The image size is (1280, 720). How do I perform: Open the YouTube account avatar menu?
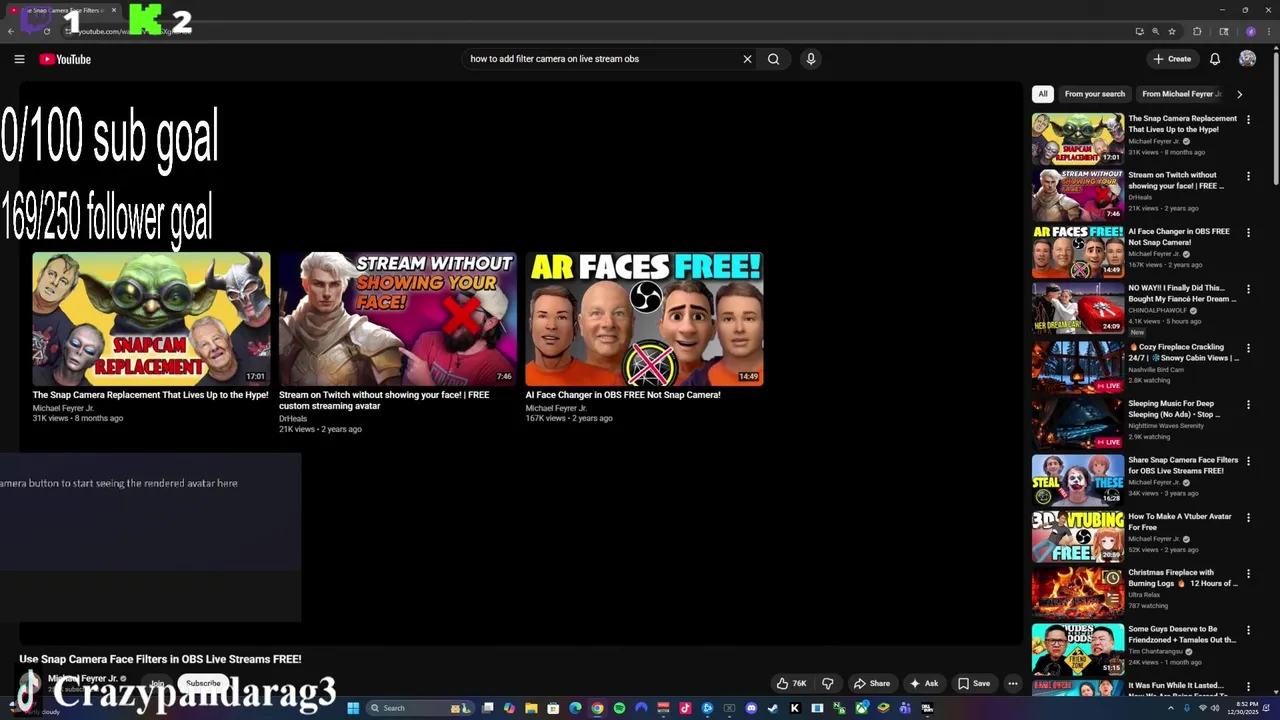1247,59
